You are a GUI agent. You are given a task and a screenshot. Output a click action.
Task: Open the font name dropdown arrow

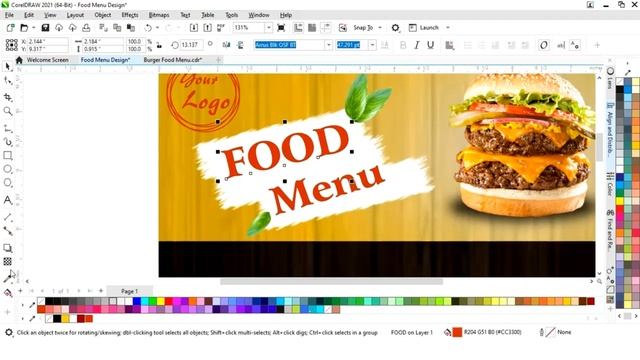click(329, 45)
